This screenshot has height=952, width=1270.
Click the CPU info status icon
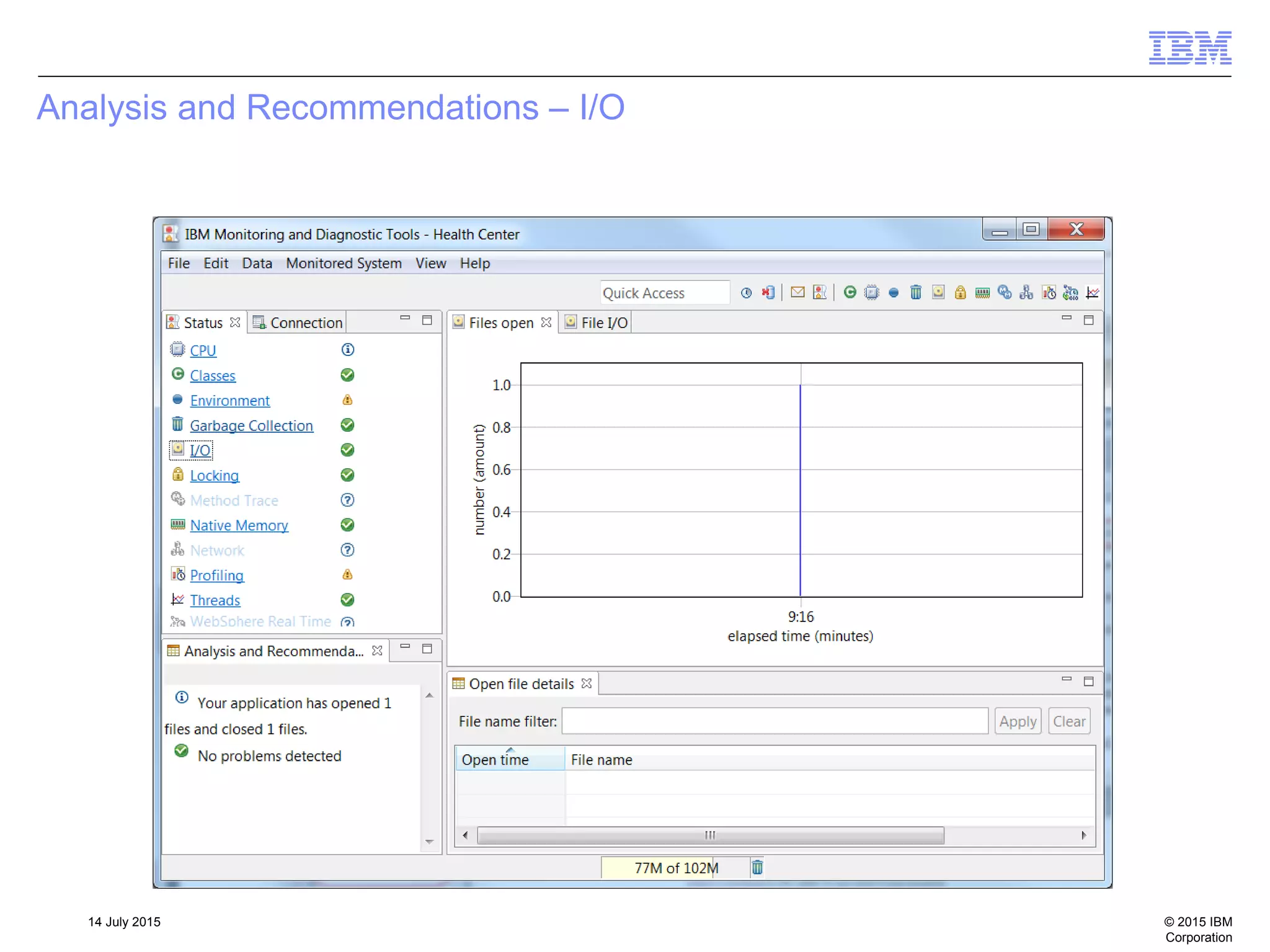[x=348, y=350]
